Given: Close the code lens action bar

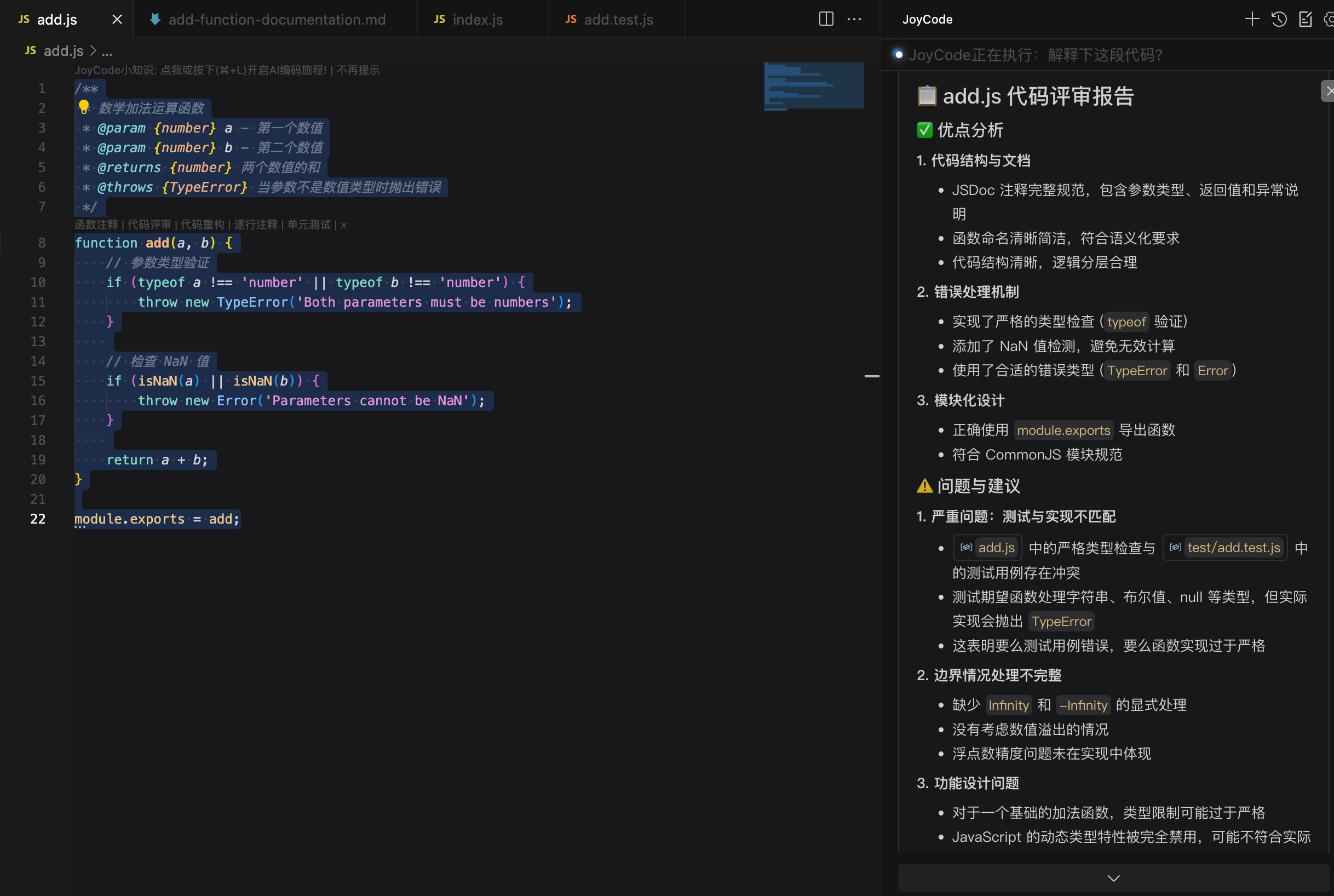Looking at the screenshot, I should click(344, 225).
